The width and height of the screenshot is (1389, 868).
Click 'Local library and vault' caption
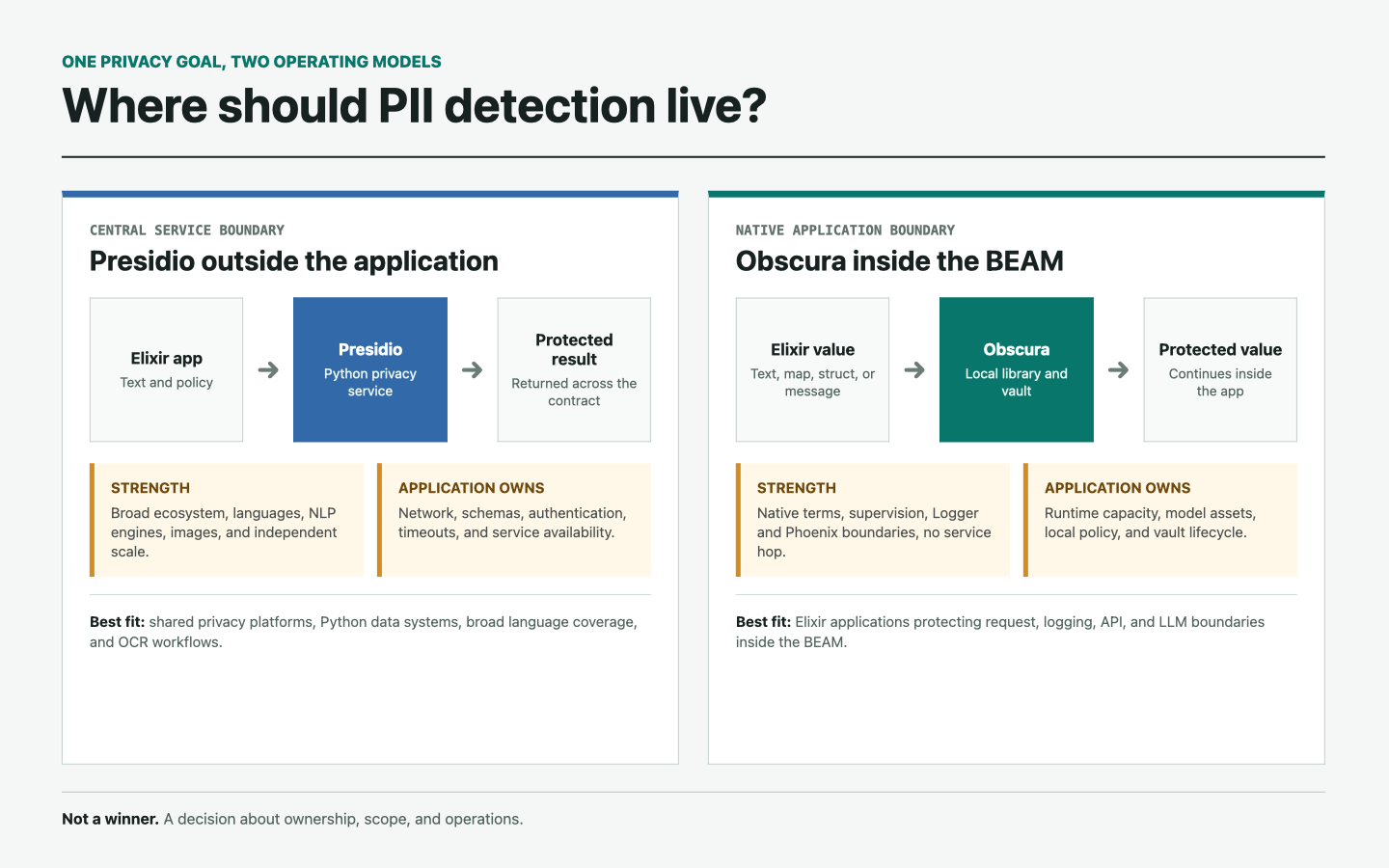[x=1017, y=383]
